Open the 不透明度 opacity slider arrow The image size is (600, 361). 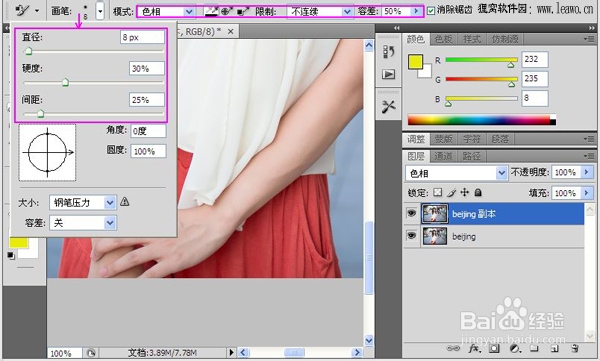click(x=587, y=172)
